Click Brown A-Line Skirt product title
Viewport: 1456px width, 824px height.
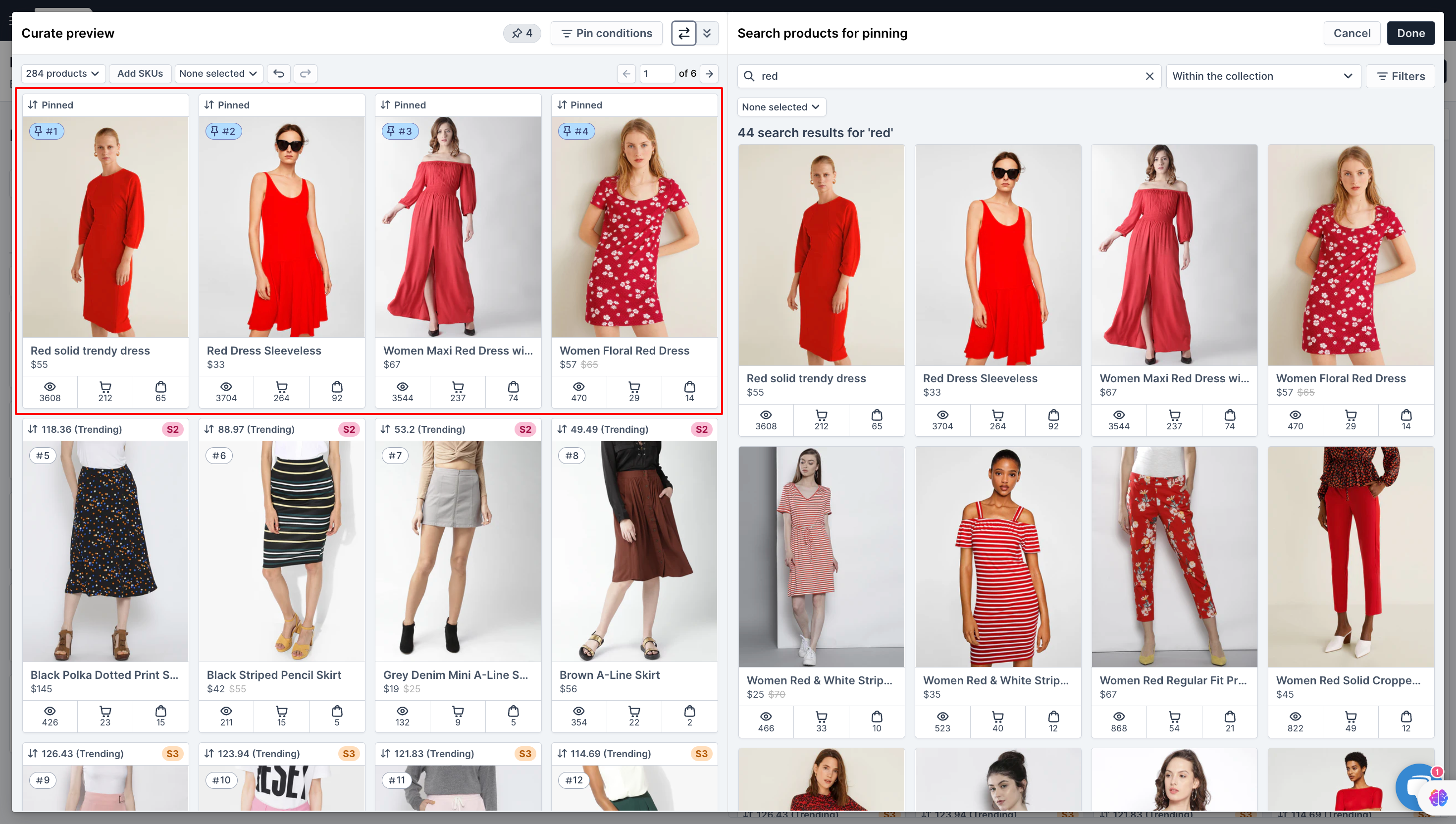(610, 675)
